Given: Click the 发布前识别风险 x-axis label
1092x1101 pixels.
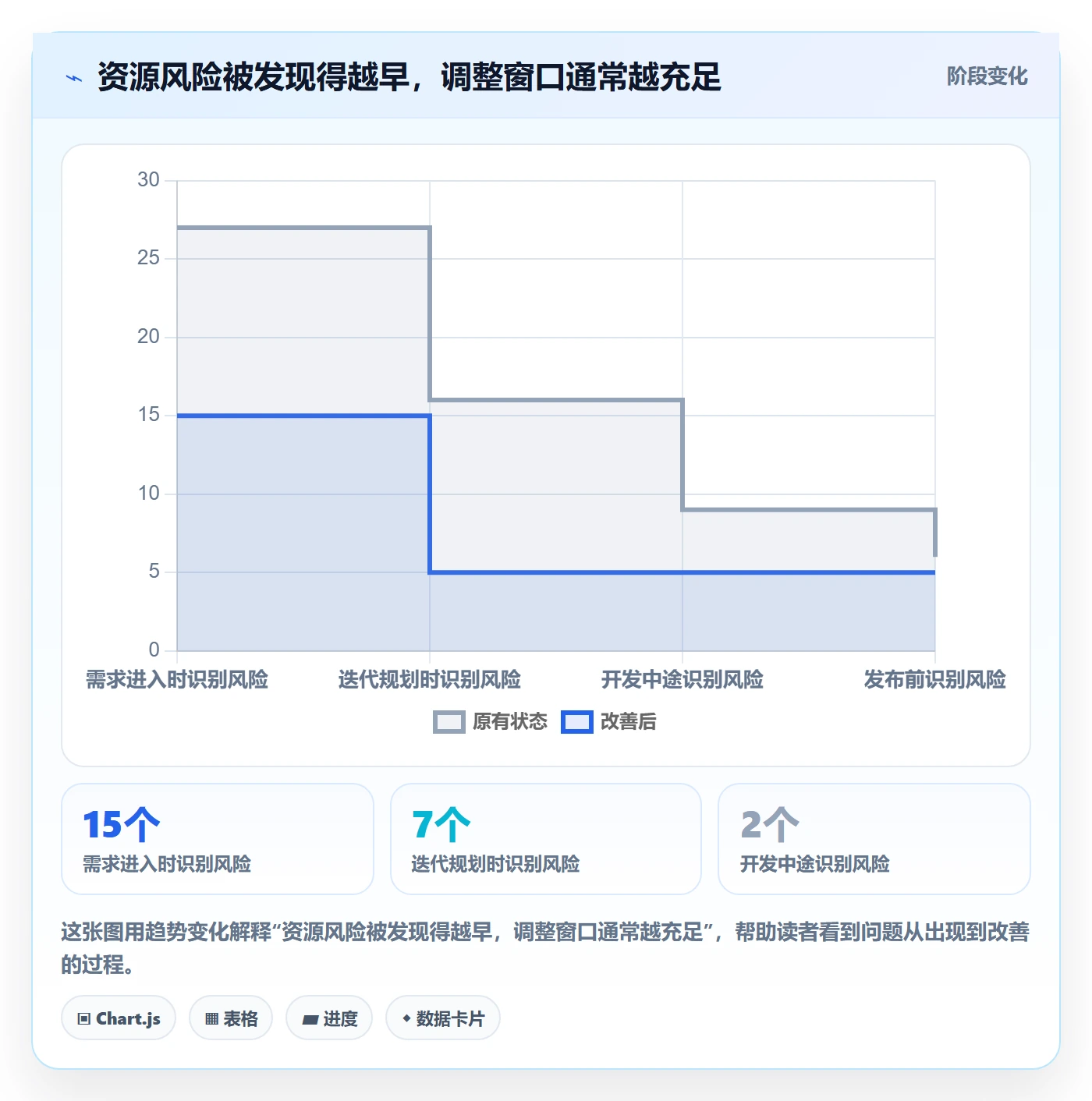Looking at the screenshot, I should 934,680.
